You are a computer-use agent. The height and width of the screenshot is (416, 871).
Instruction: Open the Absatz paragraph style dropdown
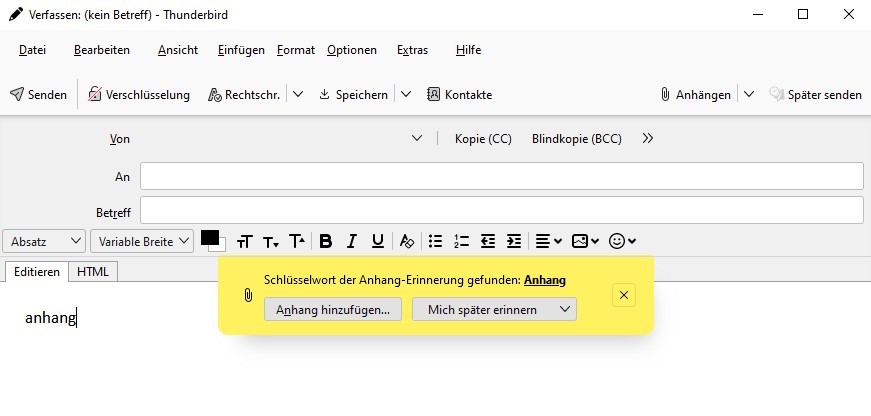click(x=46, y=241)
